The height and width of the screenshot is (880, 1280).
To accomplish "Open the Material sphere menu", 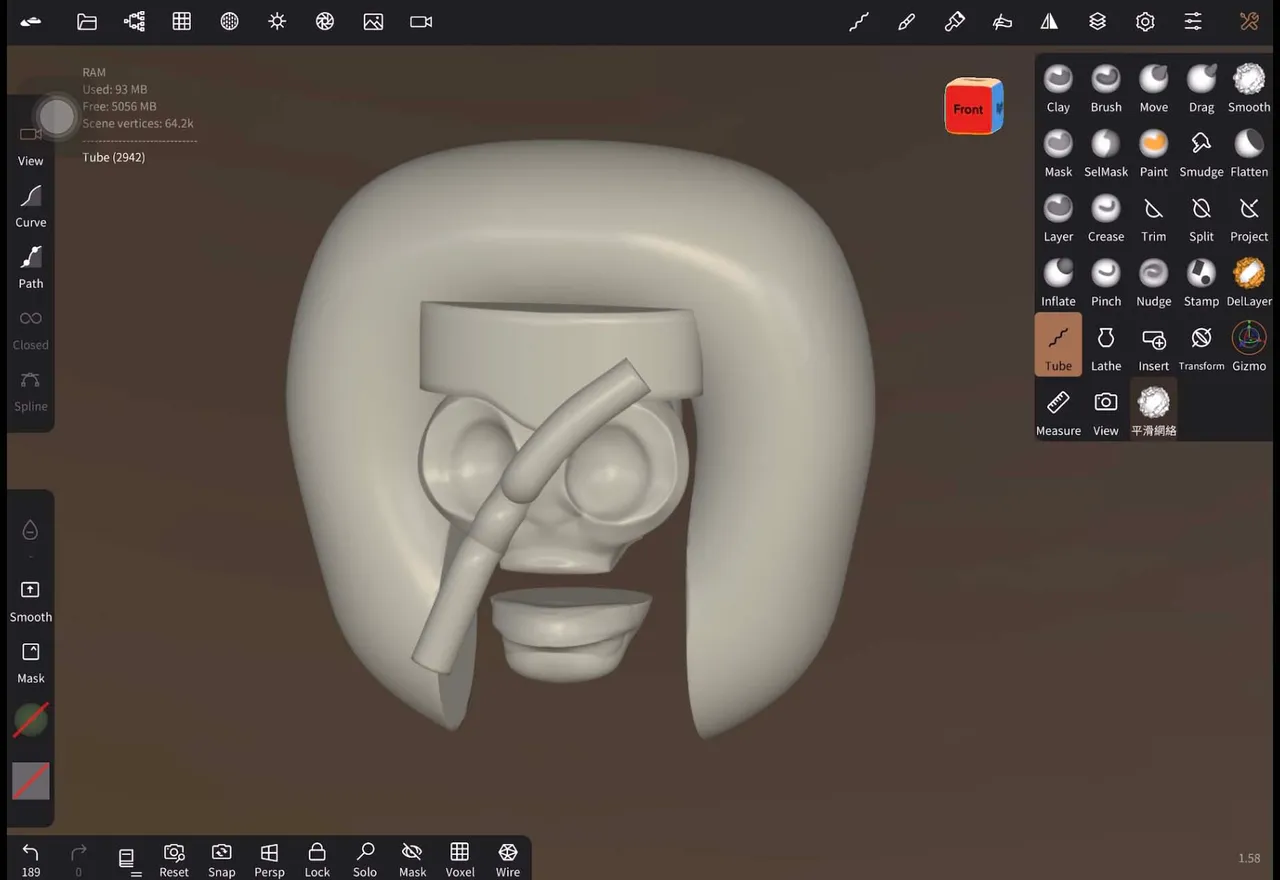I will (230, 21).
